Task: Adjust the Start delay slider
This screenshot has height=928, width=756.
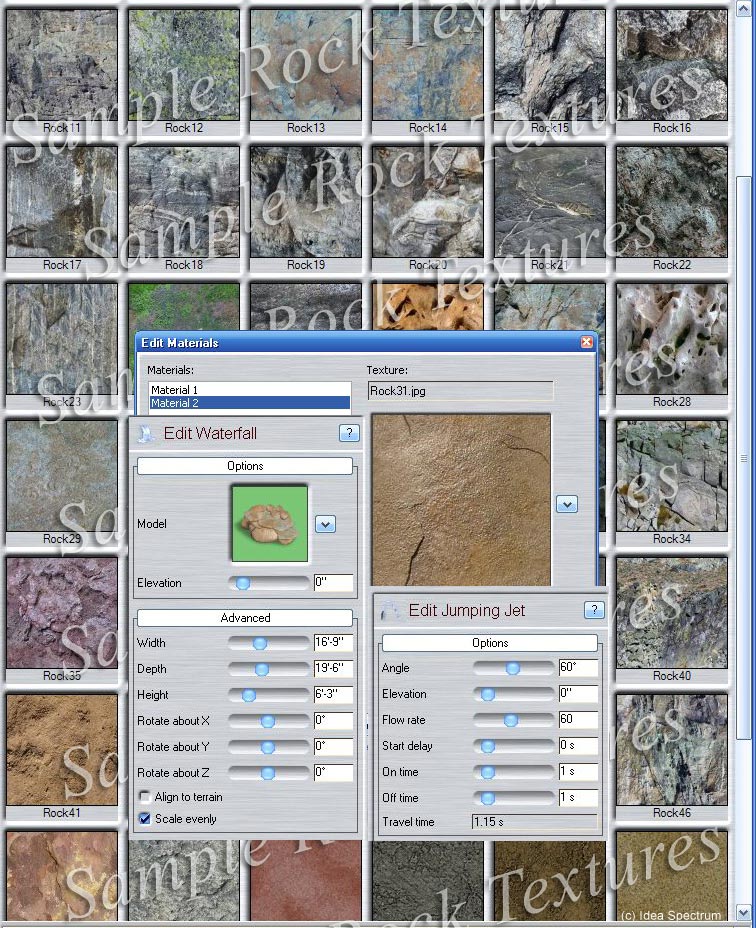Action: 513,746
